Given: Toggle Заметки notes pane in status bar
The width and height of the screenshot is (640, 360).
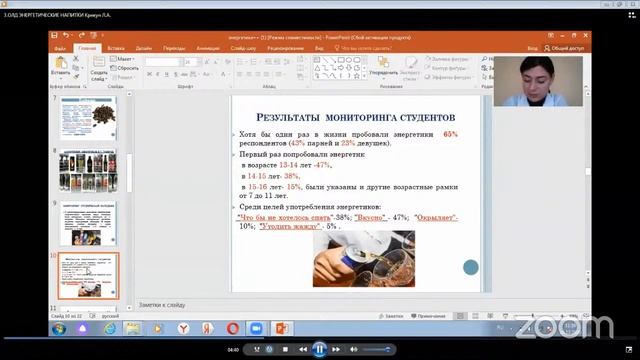Looking at the screenshot, I should 391,316.
